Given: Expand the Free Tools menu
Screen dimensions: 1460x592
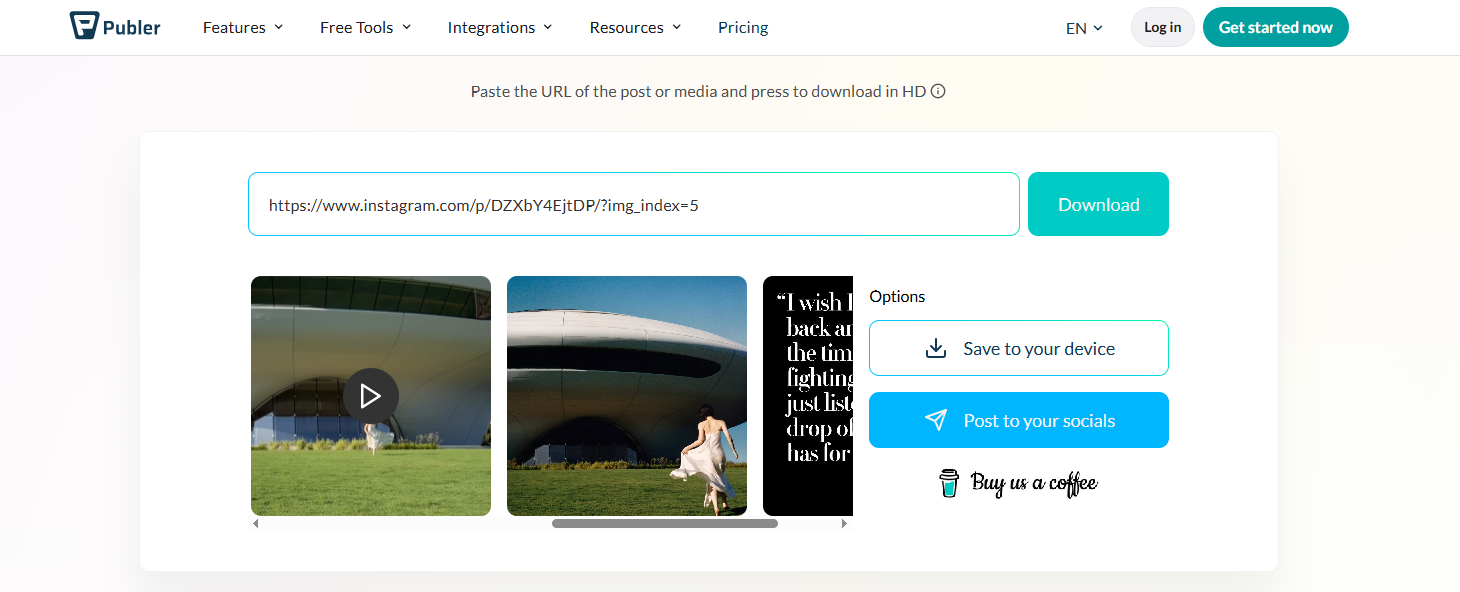Looking at the screenshot, I should [x=365, y=27].
